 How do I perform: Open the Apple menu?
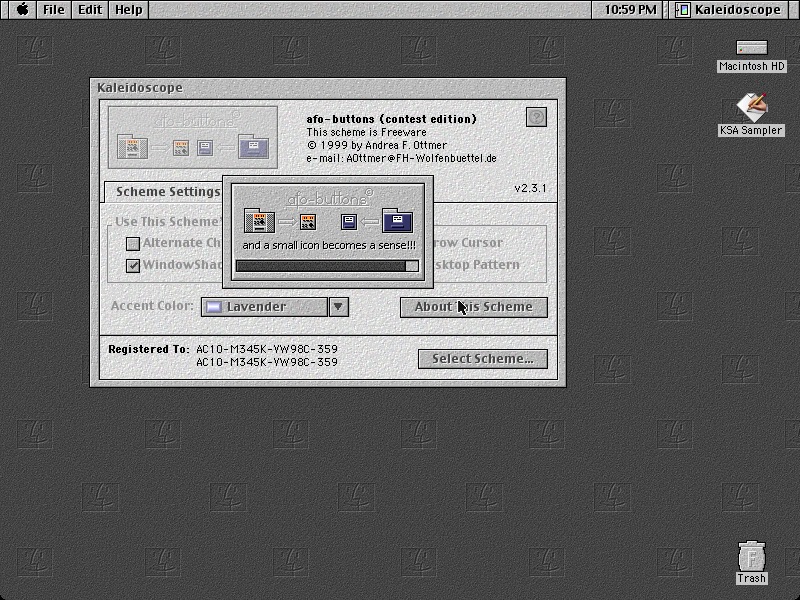coord(22,10)
